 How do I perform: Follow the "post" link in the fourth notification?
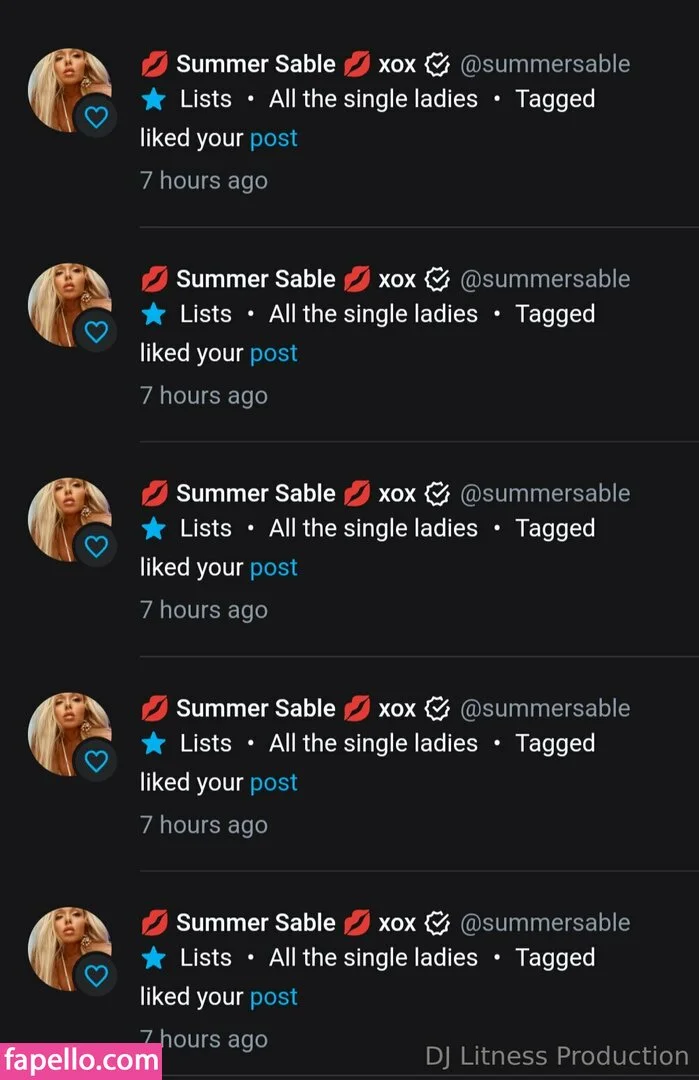tap(274, 782)
